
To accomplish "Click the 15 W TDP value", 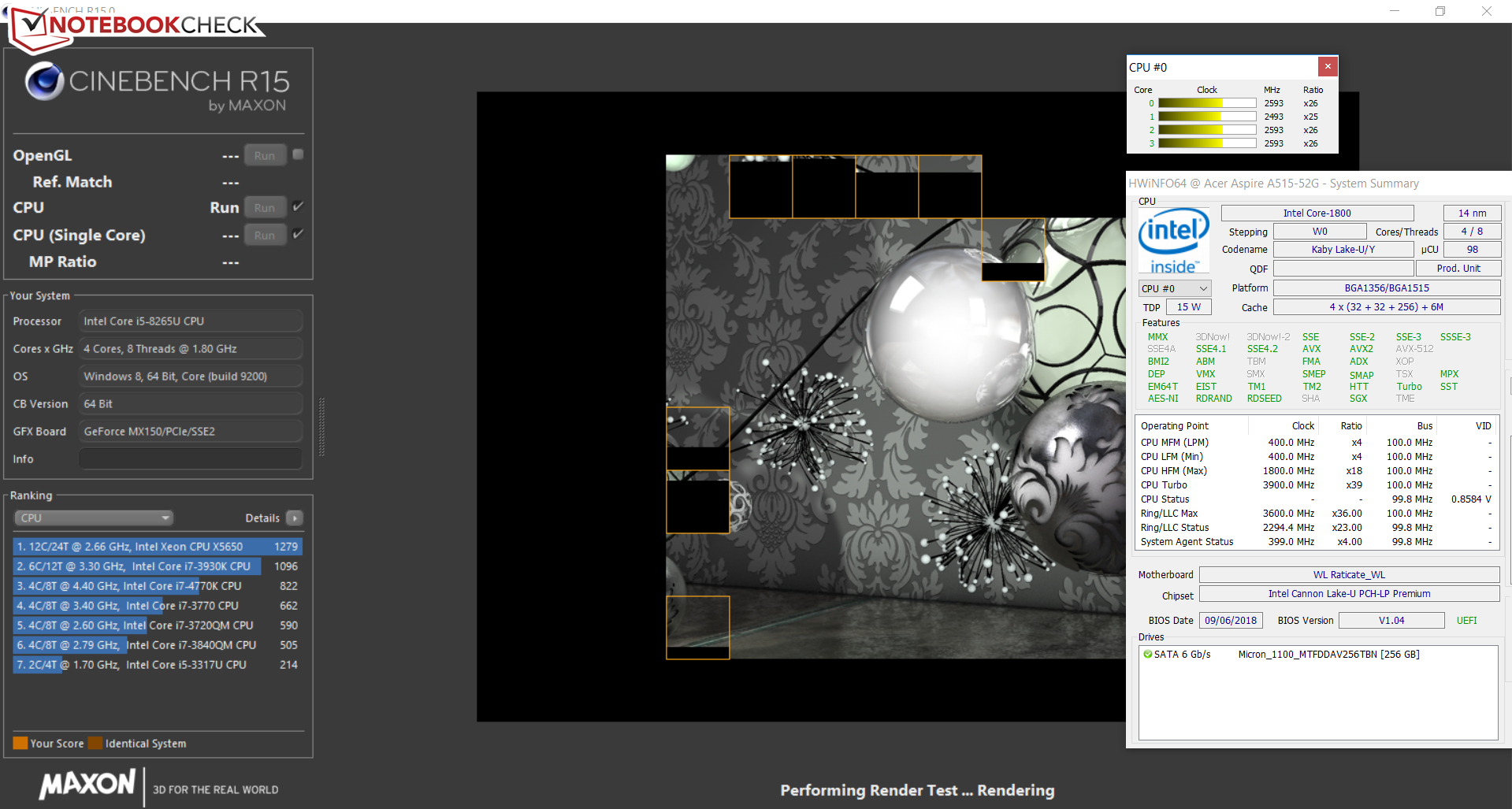I will tap(1189, 307).
